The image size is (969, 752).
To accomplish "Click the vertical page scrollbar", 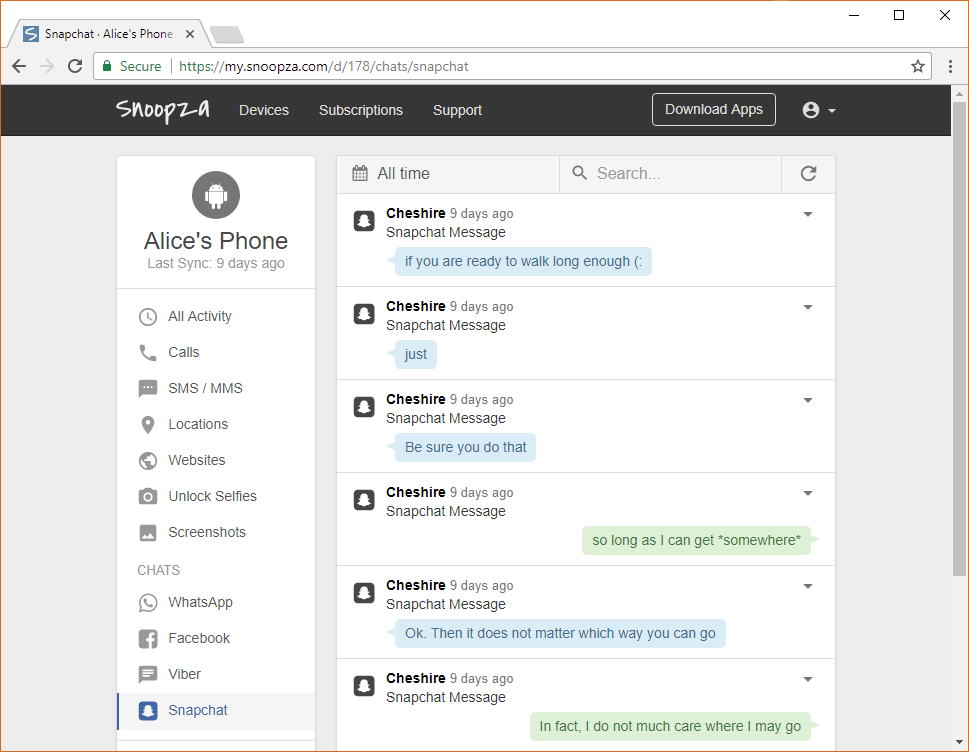I will tap(959, 339).
